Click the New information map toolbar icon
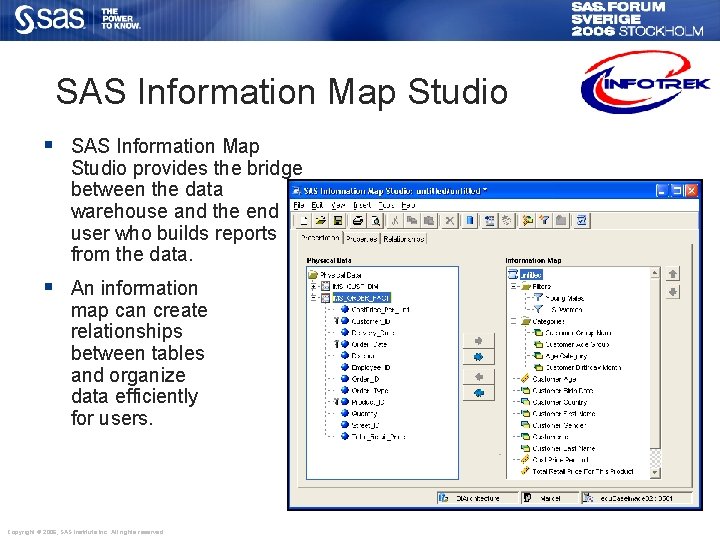This screenshot has width=720, height=540. 303,221
